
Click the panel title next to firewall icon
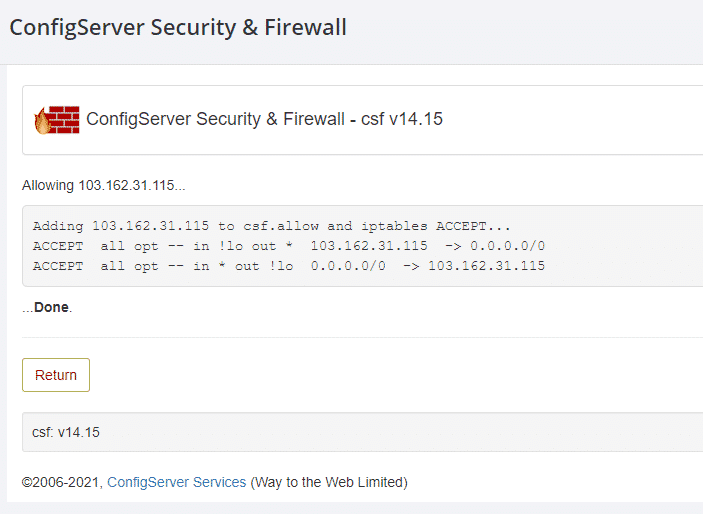click(214, 119)
